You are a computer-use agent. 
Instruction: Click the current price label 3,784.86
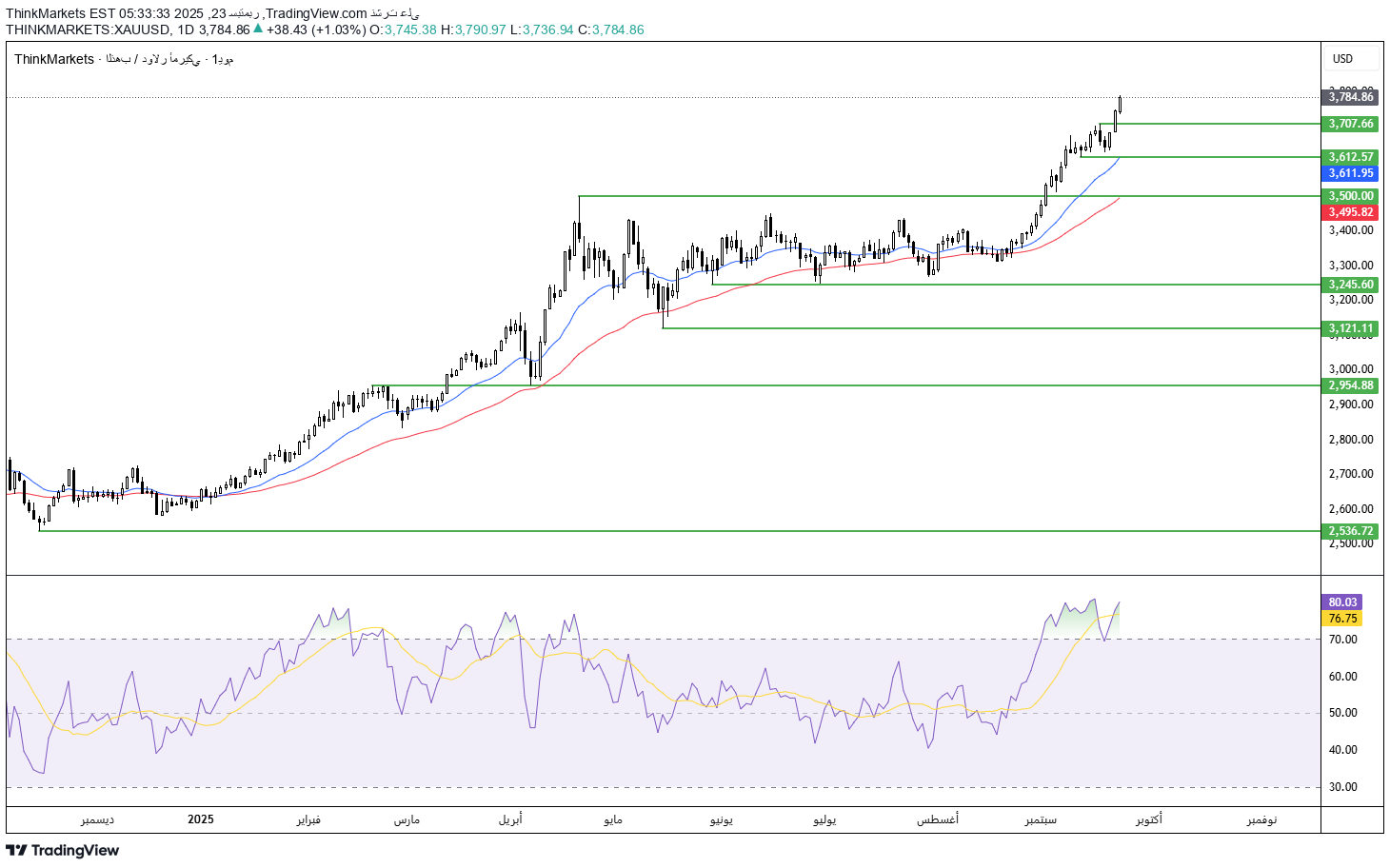pyautogui.click(x=1351, y=97)
